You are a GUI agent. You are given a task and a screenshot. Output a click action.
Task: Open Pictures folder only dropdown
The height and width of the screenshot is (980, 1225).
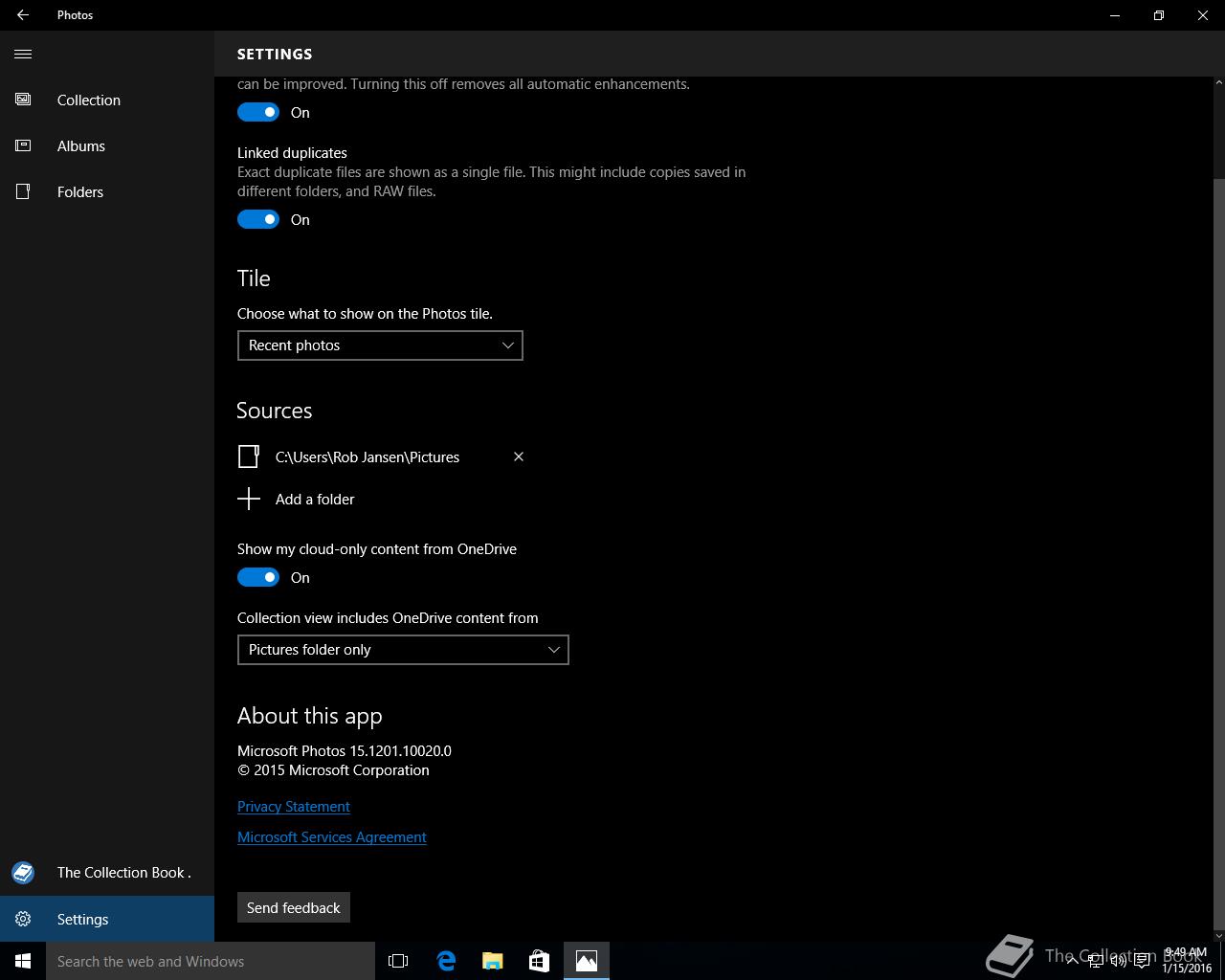(x=403, y=650)
